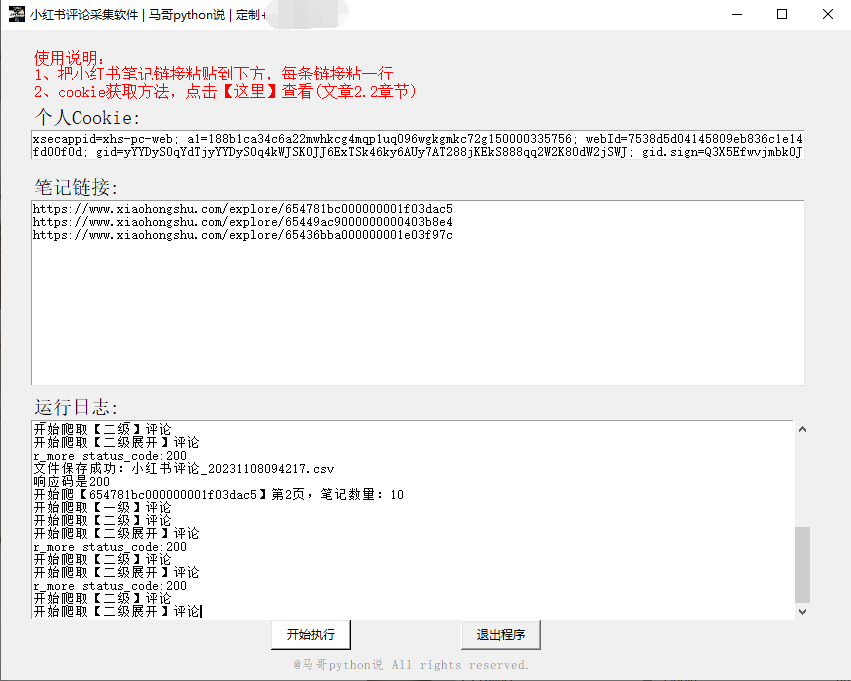The width and height of the screenshot is (851, 681).
Task: Place cursor on the URL ending 1f03dac5
Action: pos(242,209)
